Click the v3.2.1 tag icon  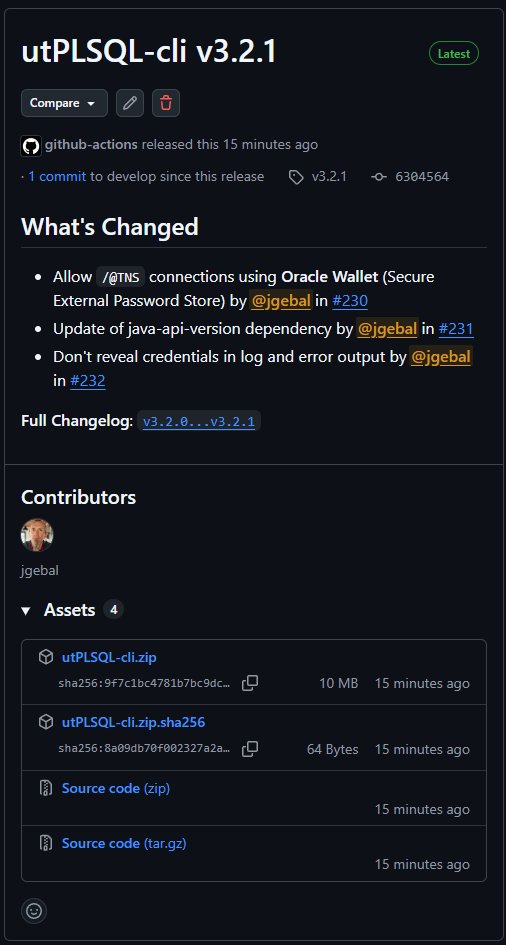(296, 177)
